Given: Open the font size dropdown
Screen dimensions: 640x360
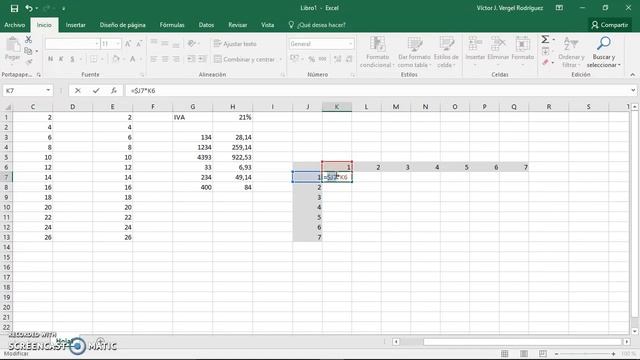Looking at the screenshot, I should [x=118, y=44].
